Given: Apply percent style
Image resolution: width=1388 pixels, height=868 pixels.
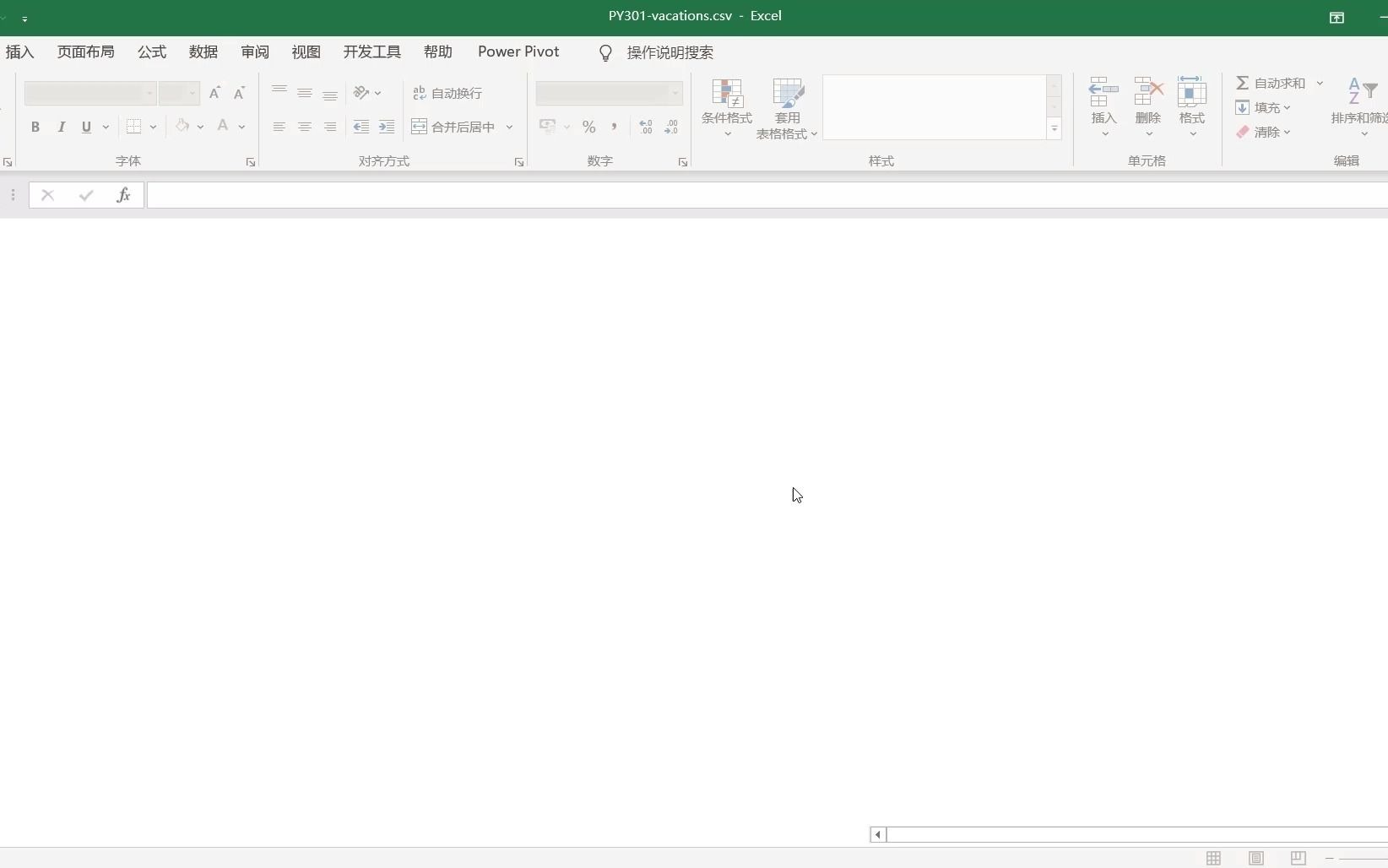Looking at the screenshot, I should pyautogui.click(x=589, y=127).
